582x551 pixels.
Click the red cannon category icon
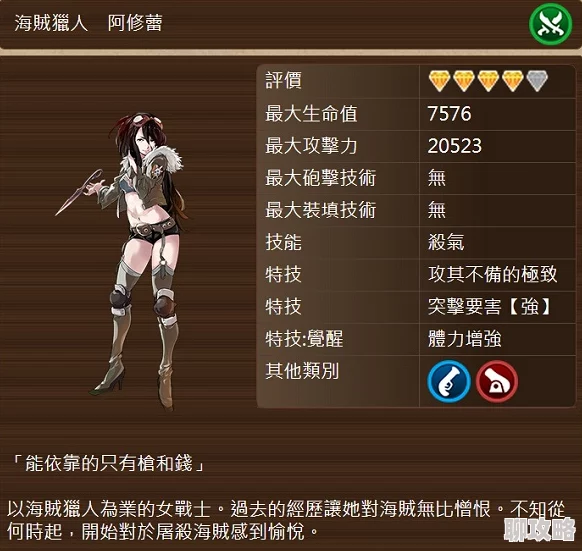[x=497, y=381]
